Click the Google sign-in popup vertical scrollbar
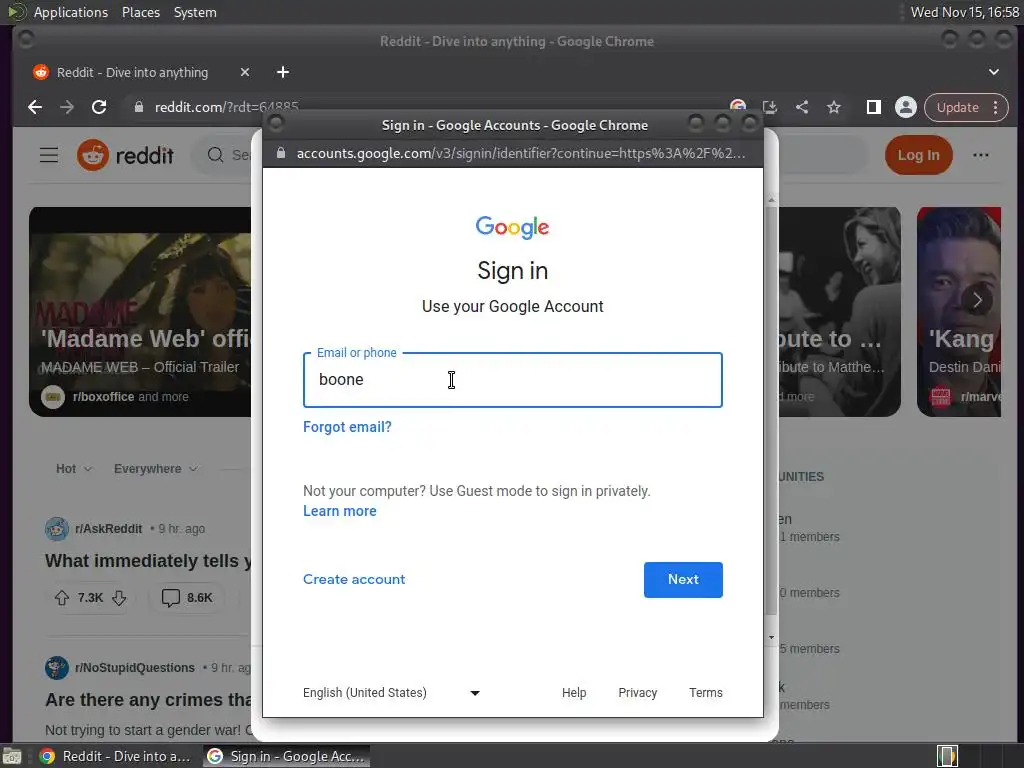 click(771, 411)
